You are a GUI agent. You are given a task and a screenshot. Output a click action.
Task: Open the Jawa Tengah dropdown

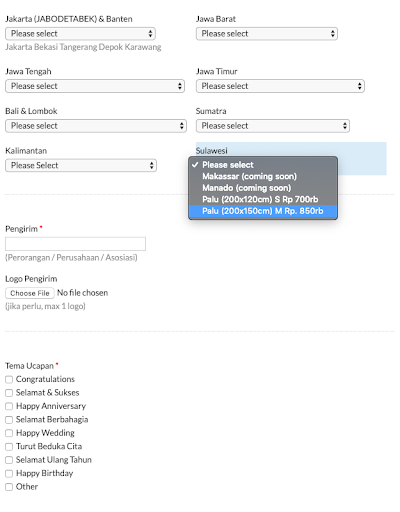[x=95, y=86]
